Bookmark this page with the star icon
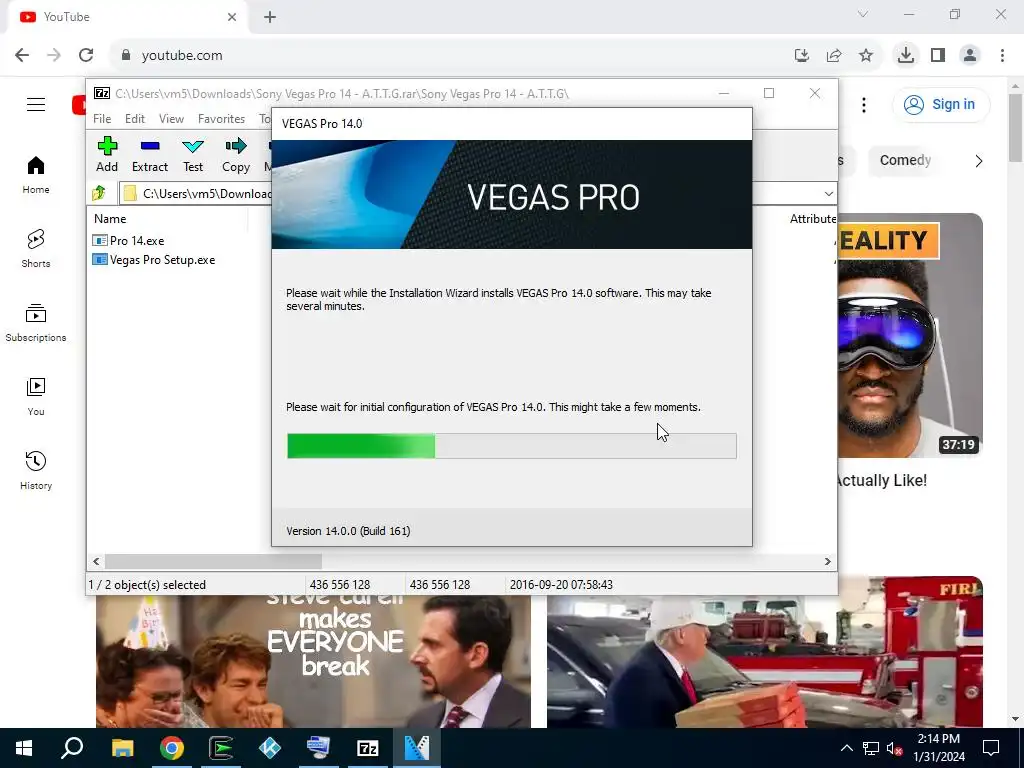This screenshot has width=1024, height=768. coord(866,56)
